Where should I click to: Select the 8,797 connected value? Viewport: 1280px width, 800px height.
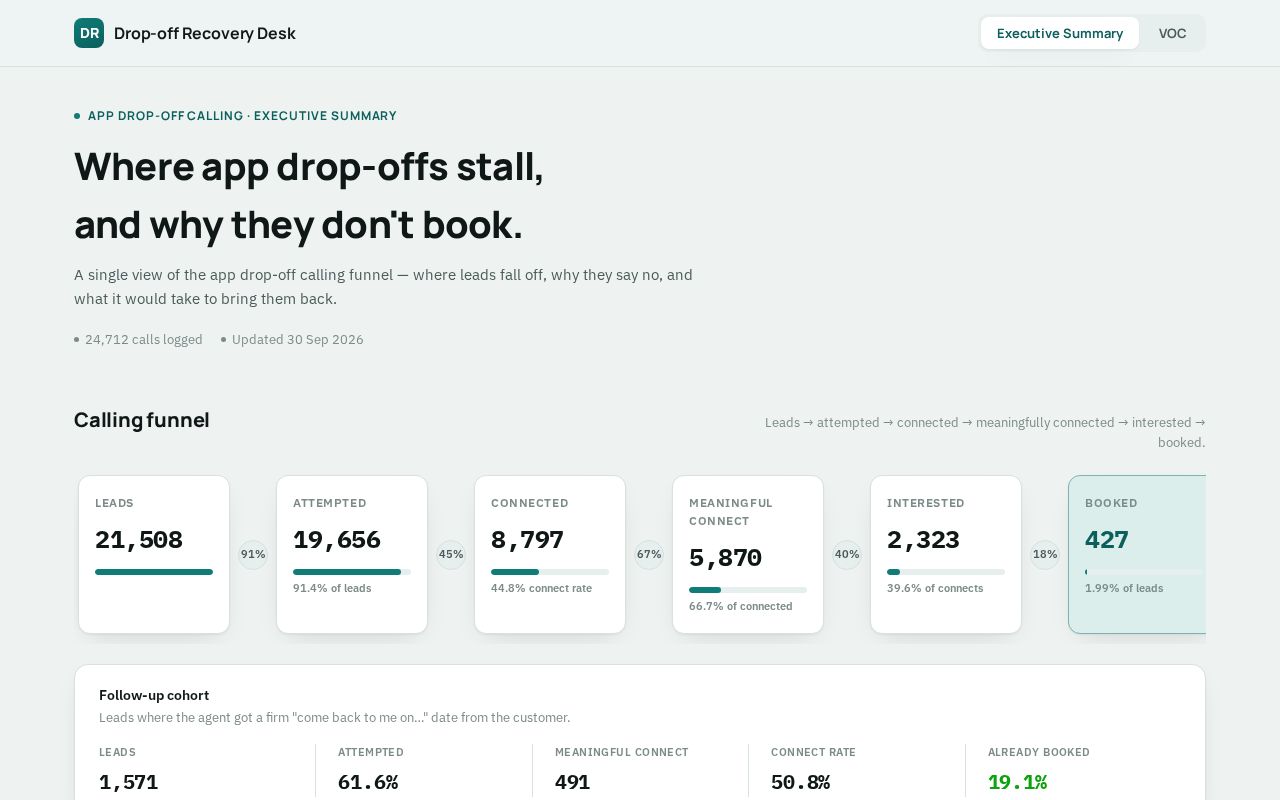coord(528,540)
